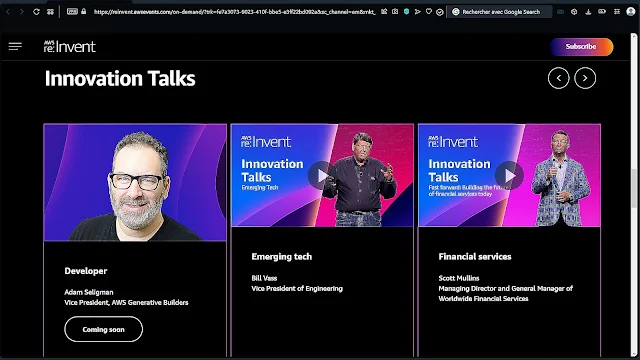Click the Developer card title

pos(86,271)
